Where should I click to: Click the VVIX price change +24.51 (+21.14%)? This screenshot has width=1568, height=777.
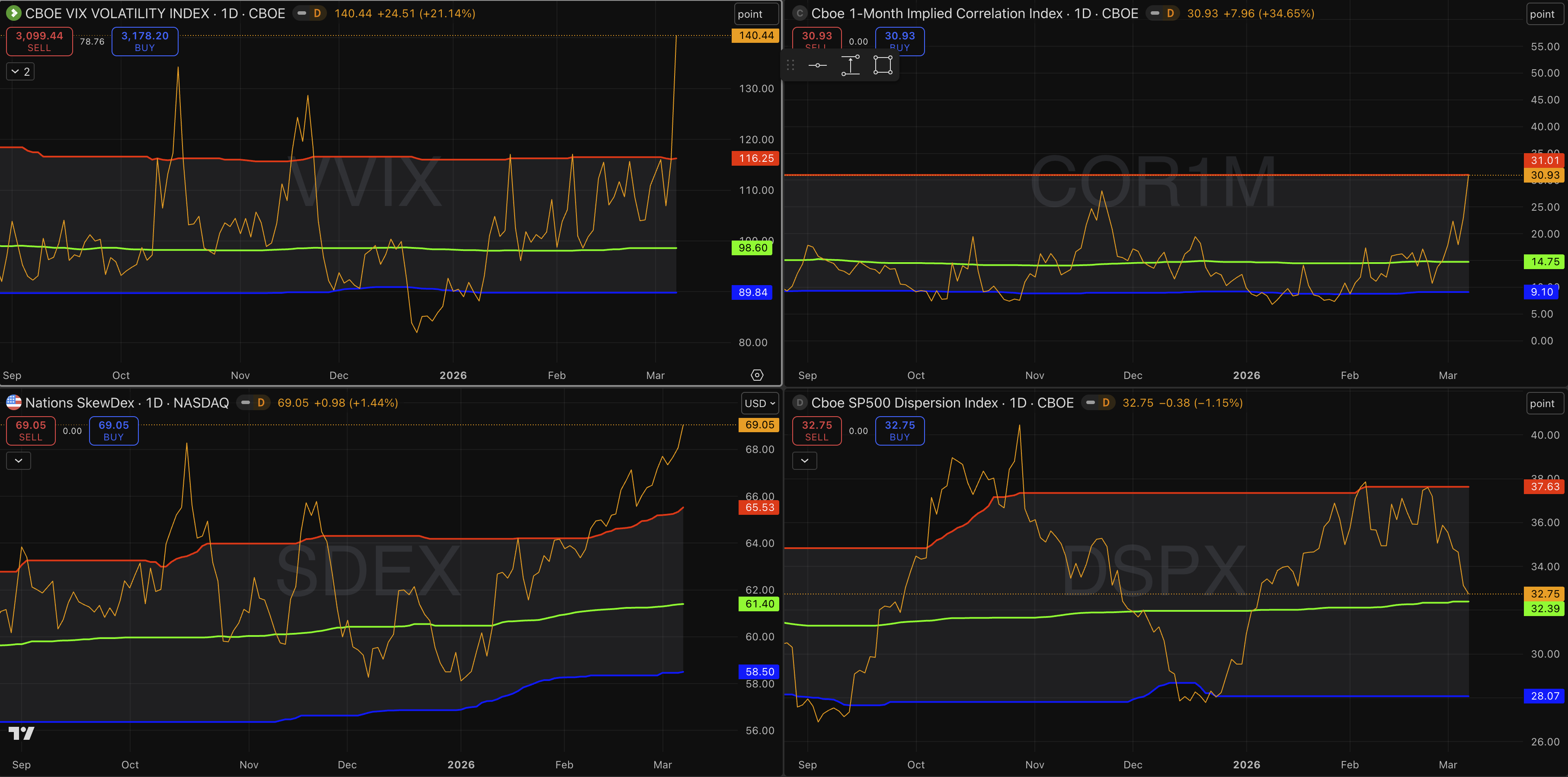point(426,13)
